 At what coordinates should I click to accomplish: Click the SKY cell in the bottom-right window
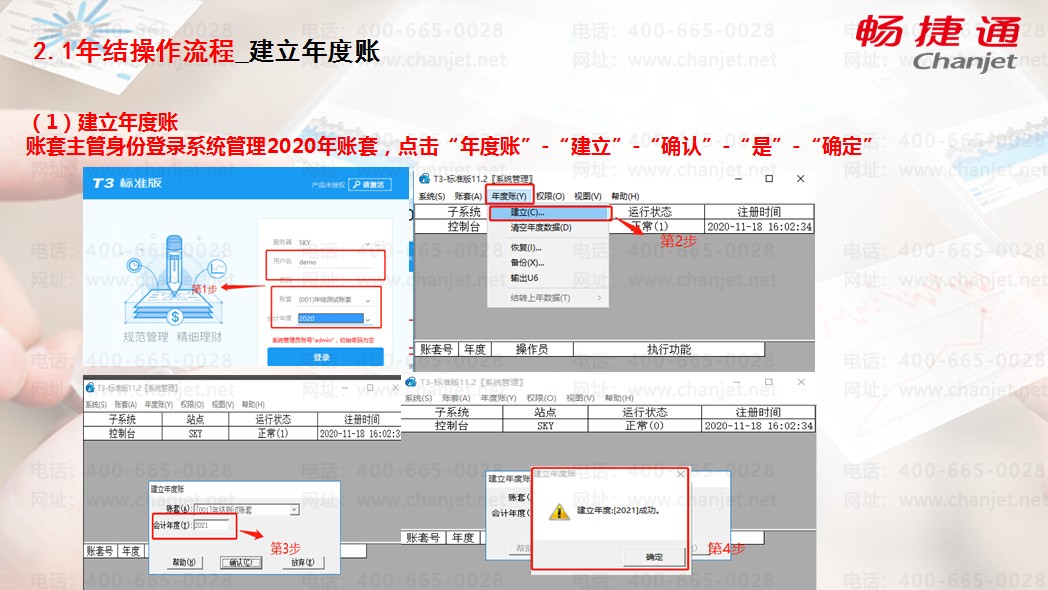click(x=545, y=426)
